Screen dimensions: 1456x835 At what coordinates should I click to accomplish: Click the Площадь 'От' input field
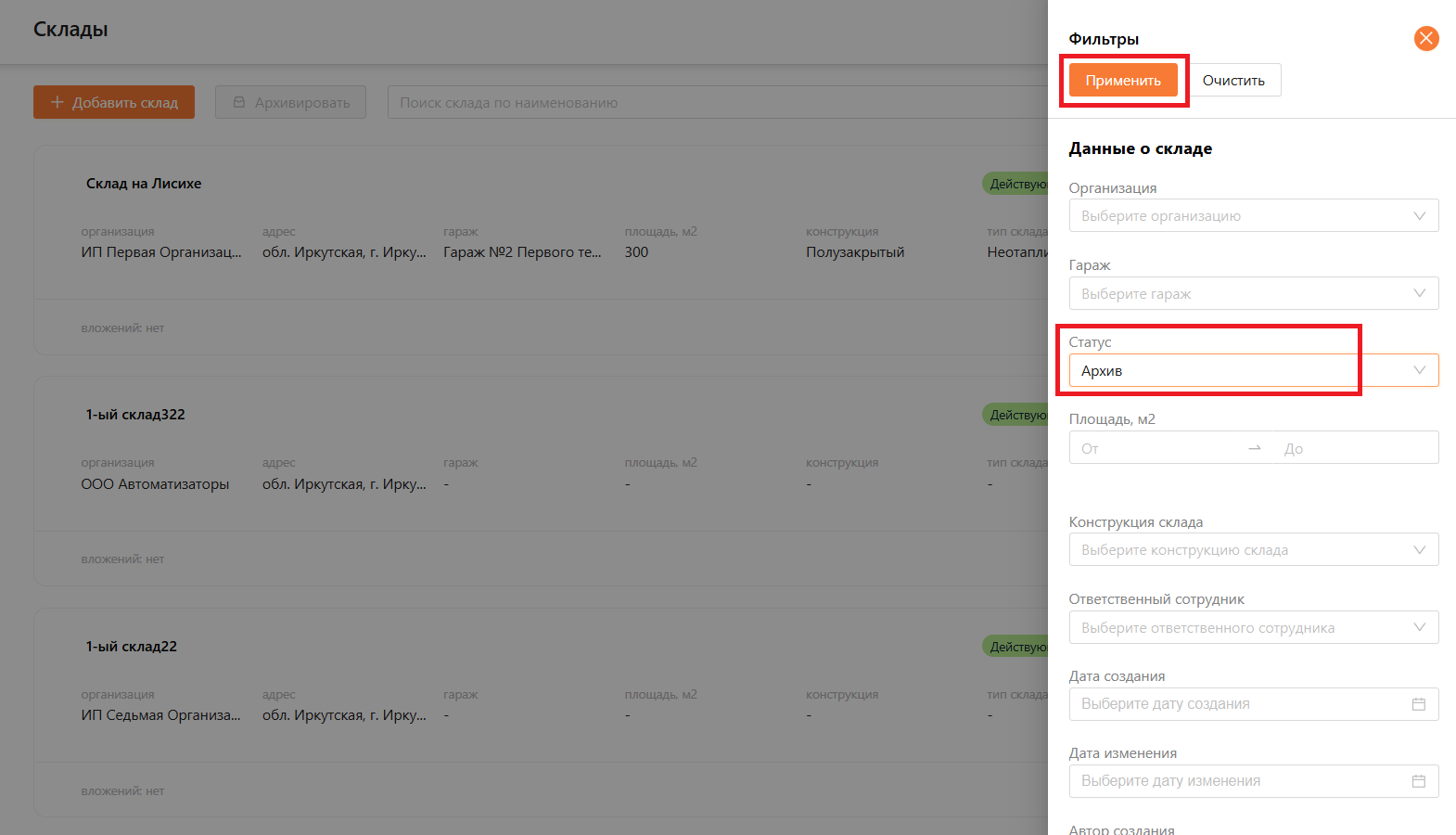point(1159,448)
